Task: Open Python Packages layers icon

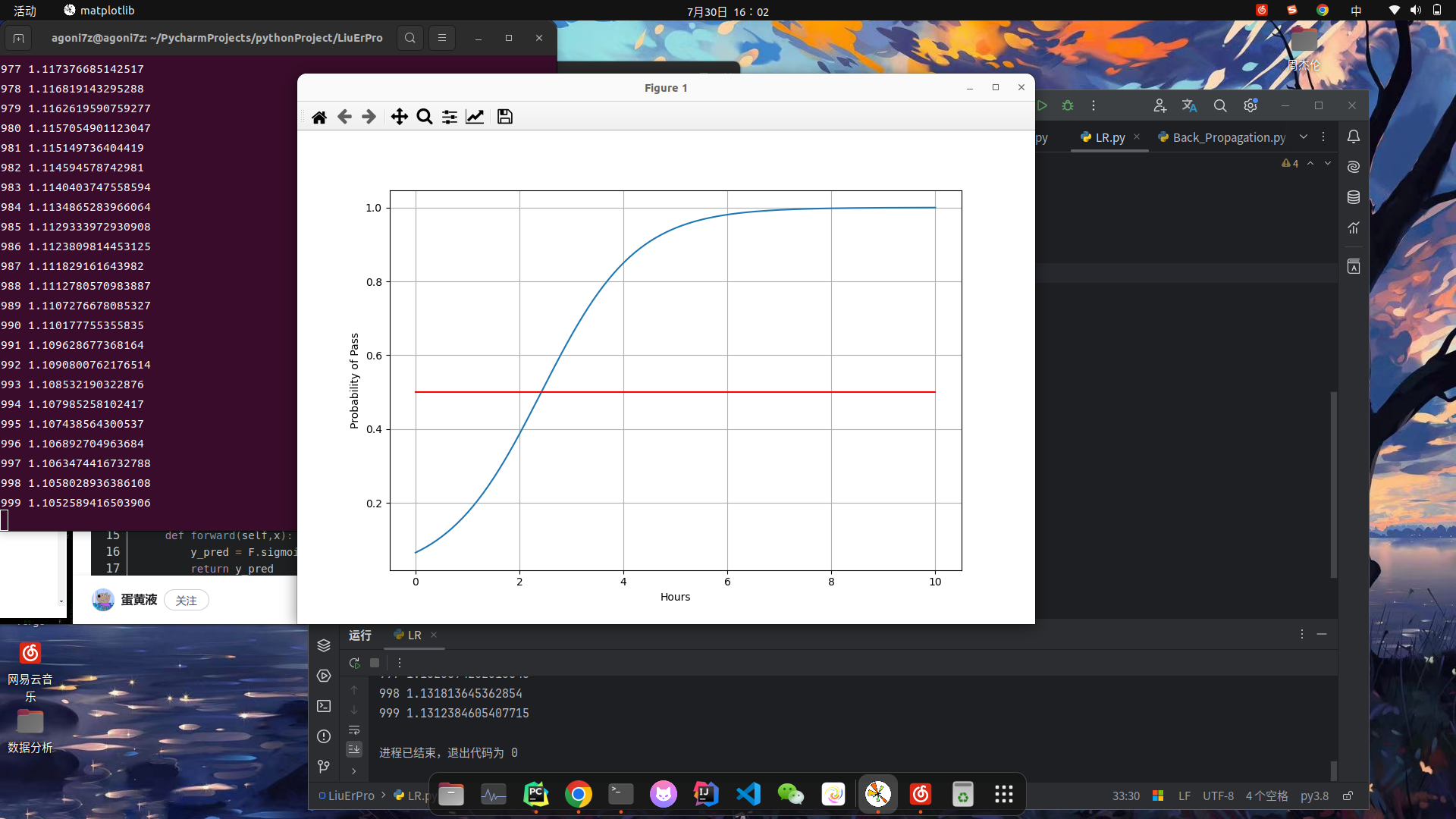Action: (324, 645)
